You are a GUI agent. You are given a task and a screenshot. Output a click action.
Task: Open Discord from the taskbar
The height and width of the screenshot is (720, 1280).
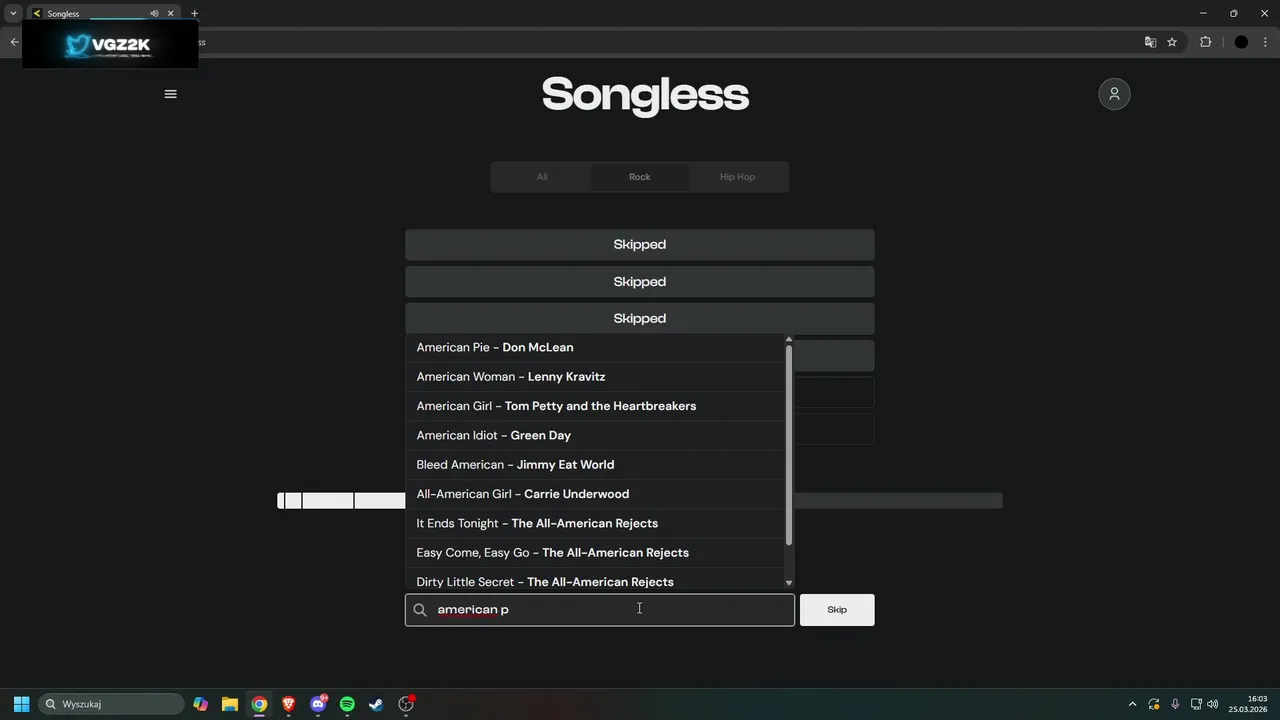point(318,704)
